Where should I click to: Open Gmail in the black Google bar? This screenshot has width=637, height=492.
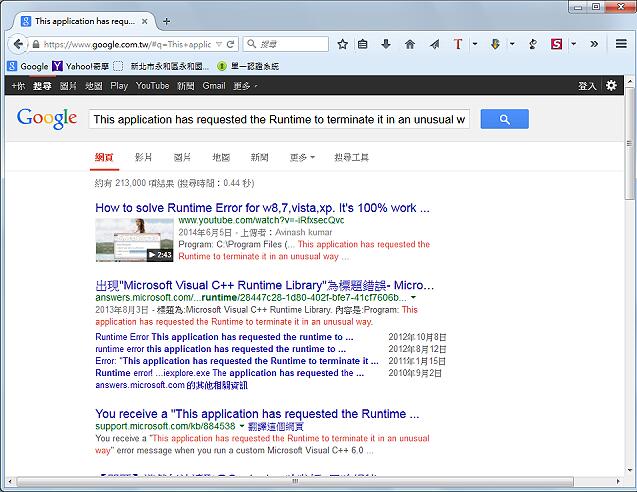214,86
